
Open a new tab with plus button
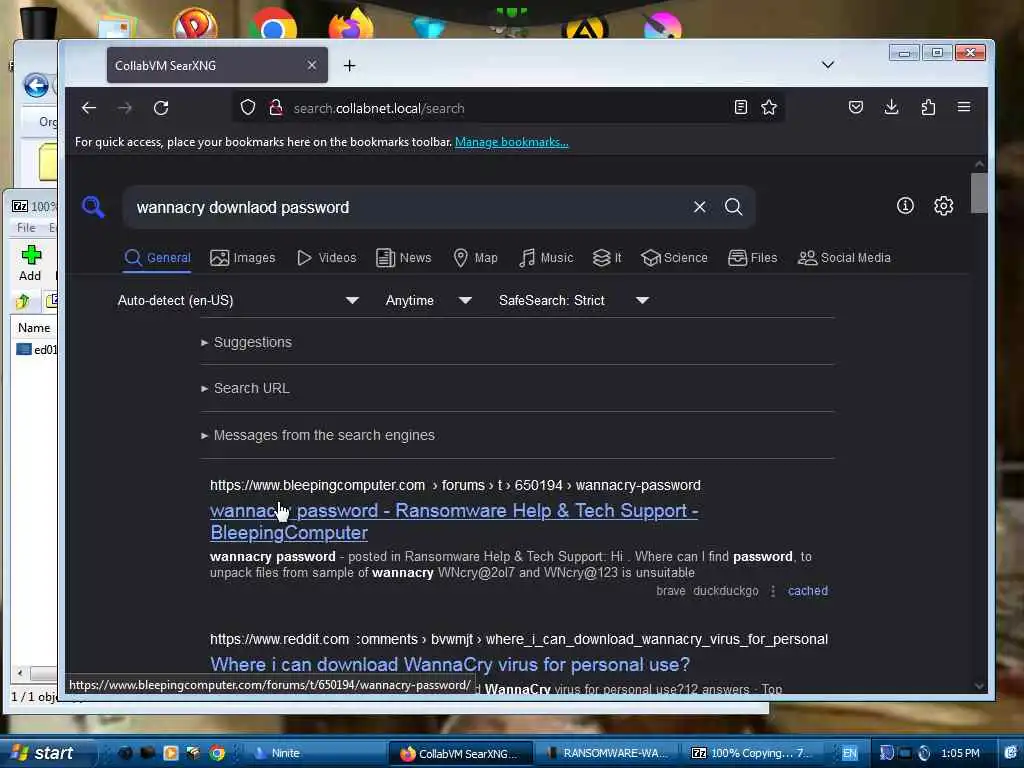(349, 65)
